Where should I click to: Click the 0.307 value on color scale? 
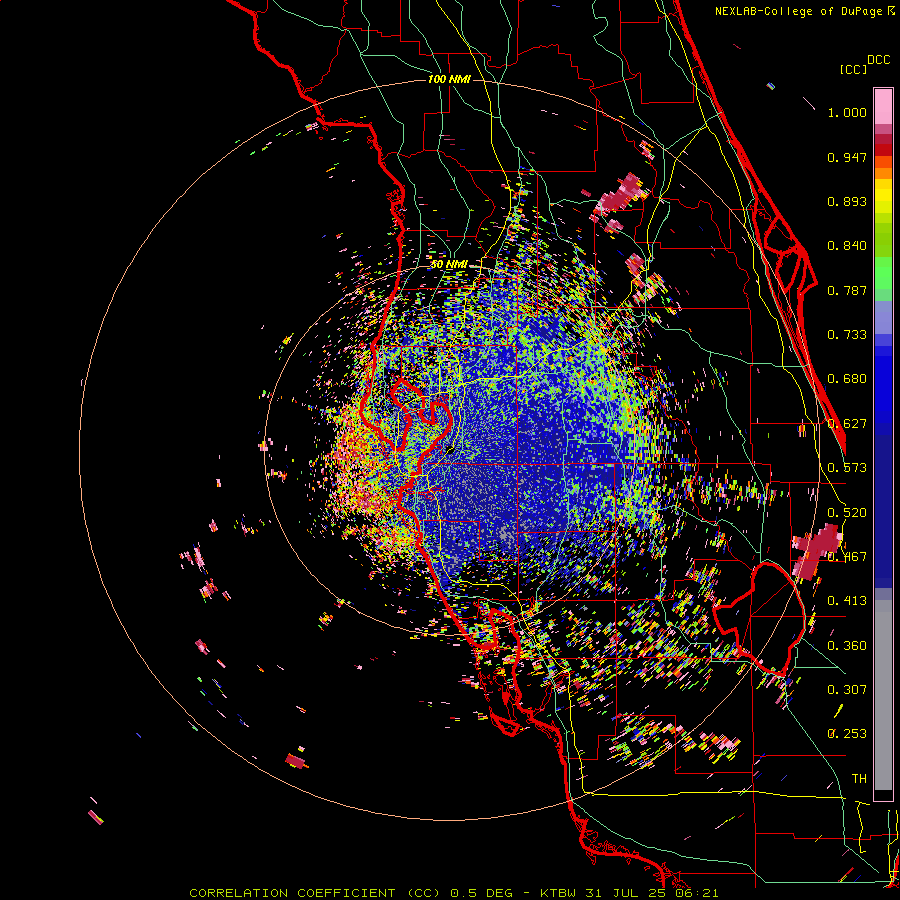847,690
